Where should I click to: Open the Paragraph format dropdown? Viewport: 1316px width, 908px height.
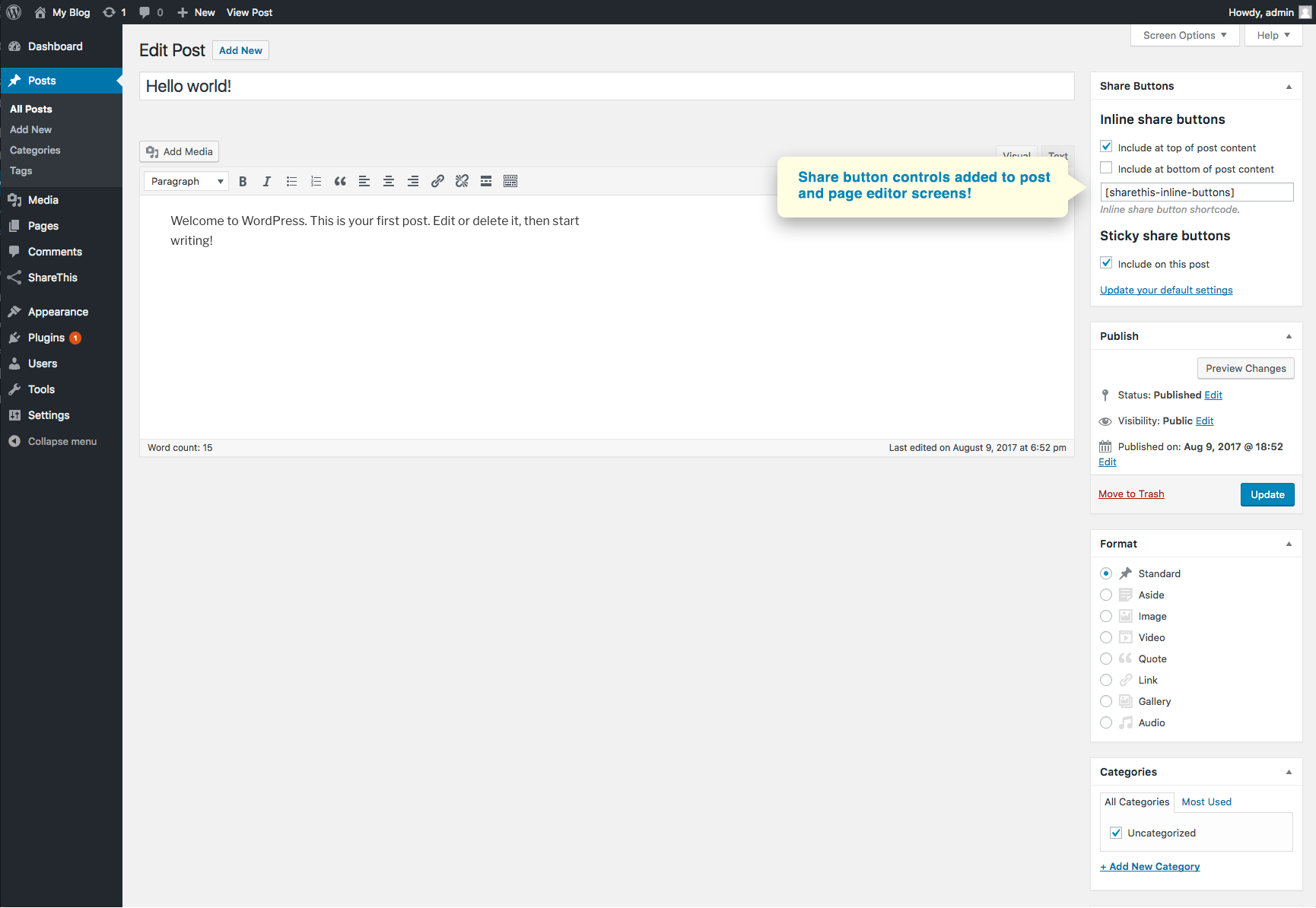[x=186, y=181]
